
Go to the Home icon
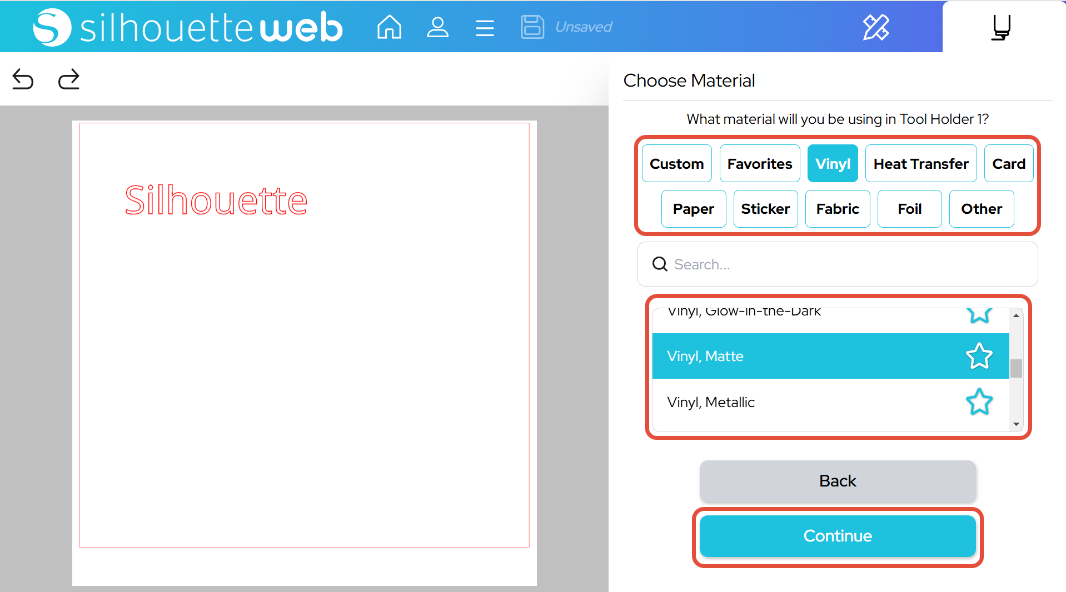(x=389, y=27)
